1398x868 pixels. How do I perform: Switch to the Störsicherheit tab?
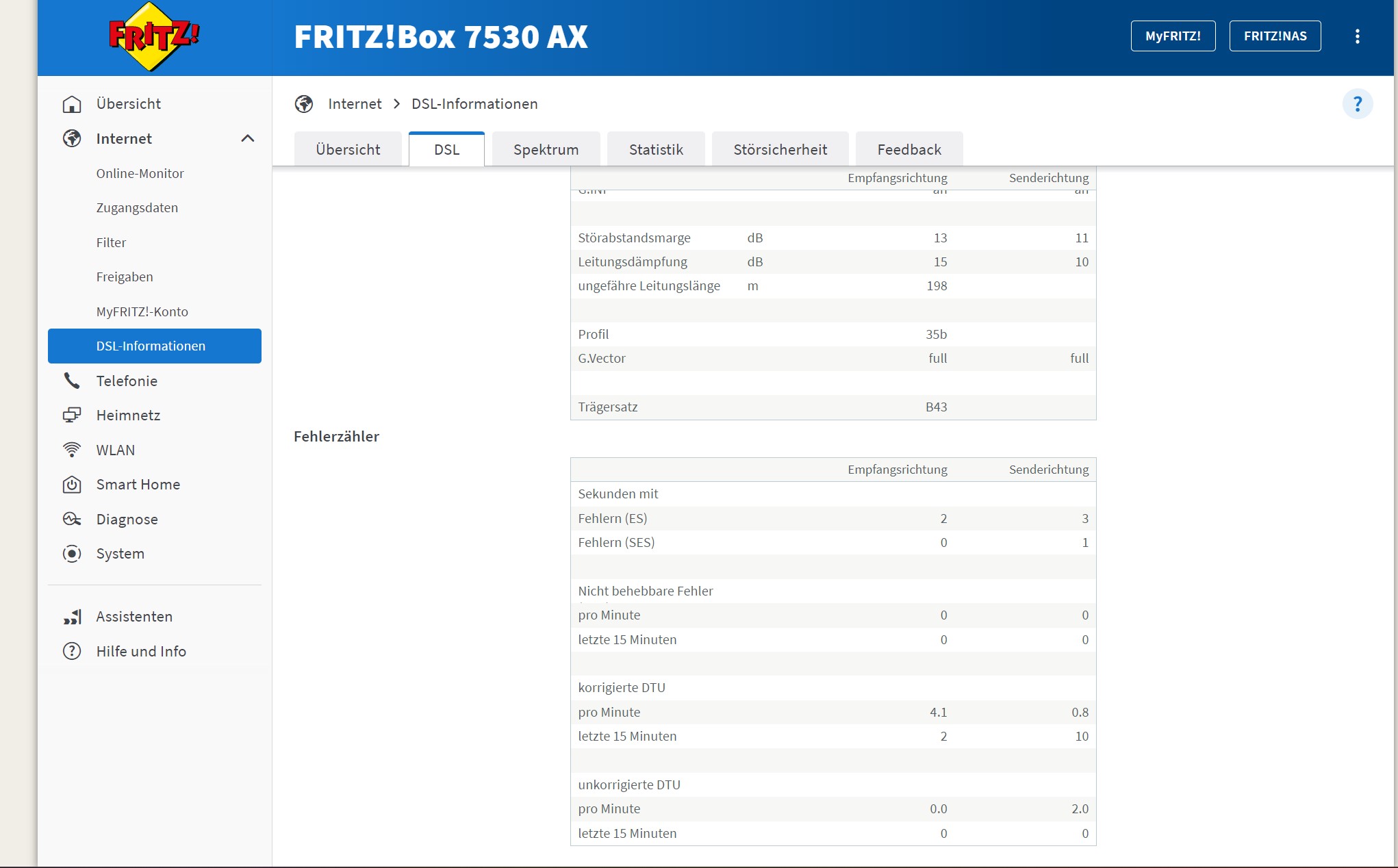pos(780,149)
